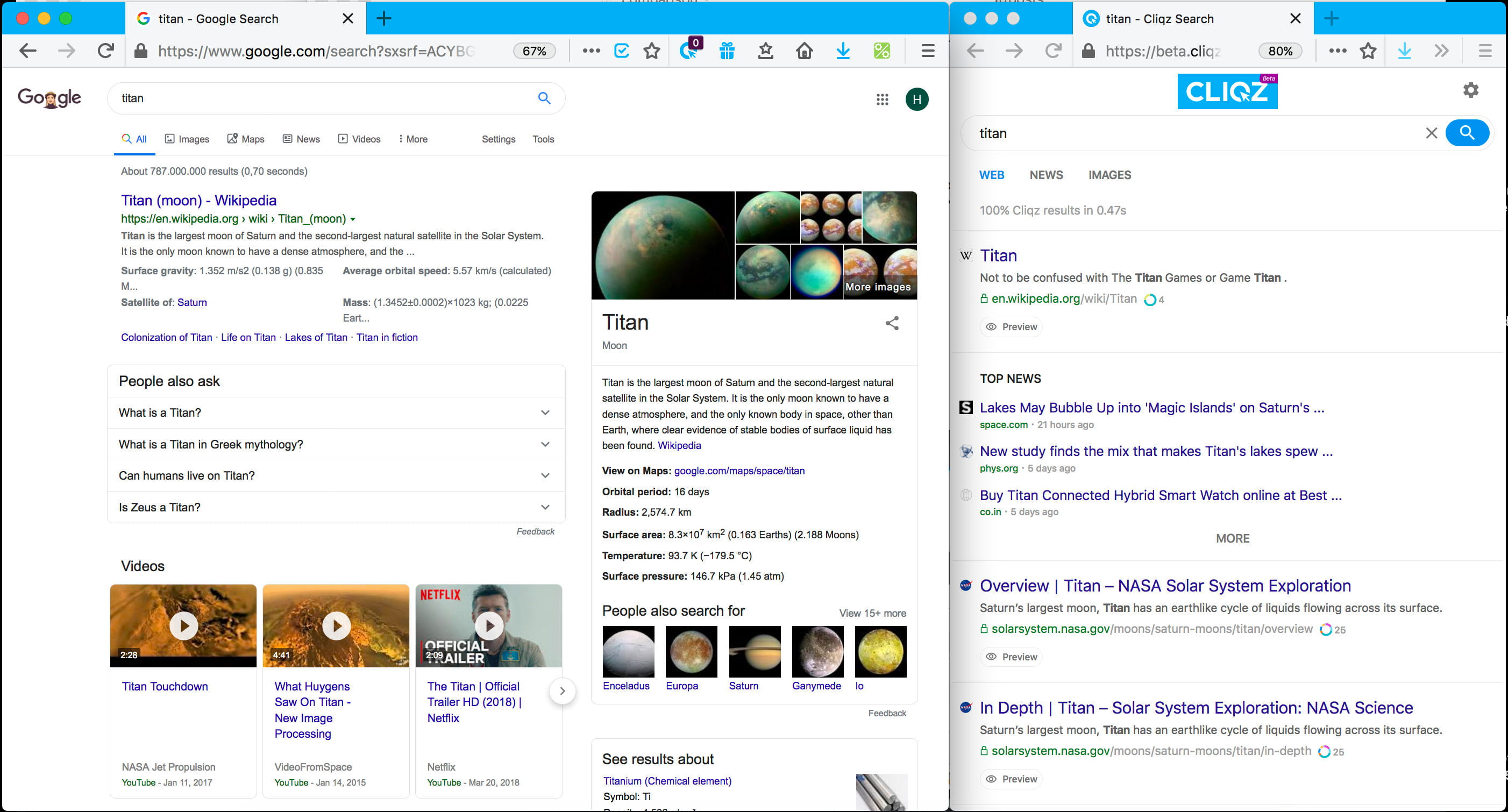Open a new tab in the Google window
This screenshot has height=812, width=1508.
pyautogui.click(x=384, y=19)
